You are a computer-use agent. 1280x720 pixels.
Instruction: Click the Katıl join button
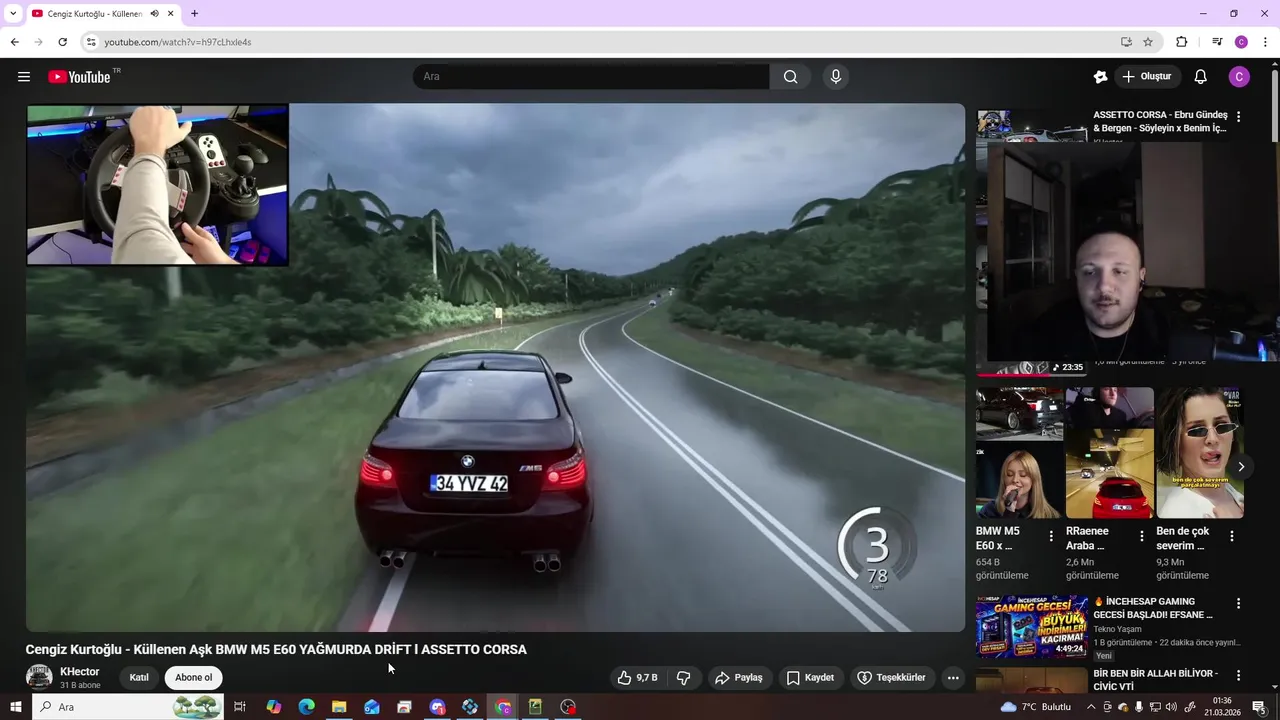(x=139, y=678)
